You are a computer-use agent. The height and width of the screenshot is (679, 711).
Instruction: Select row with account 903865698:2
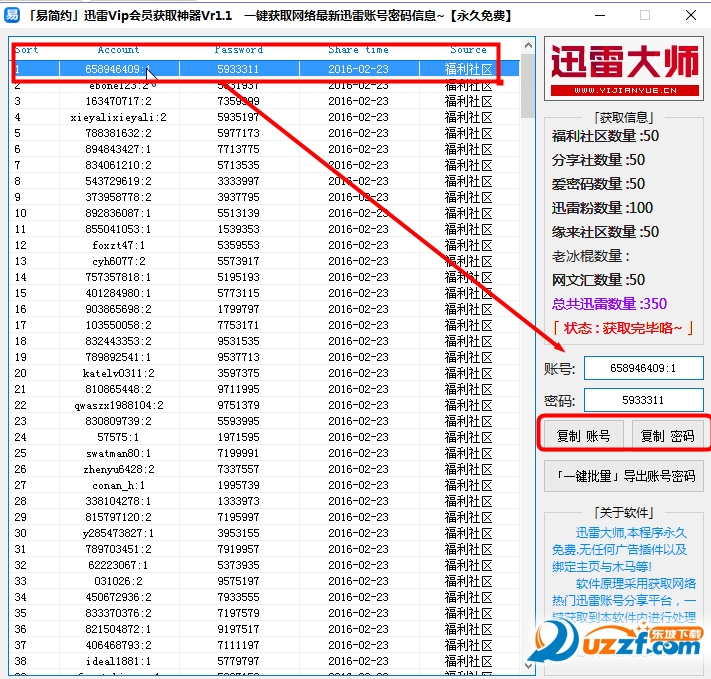(x=264, y=309)
